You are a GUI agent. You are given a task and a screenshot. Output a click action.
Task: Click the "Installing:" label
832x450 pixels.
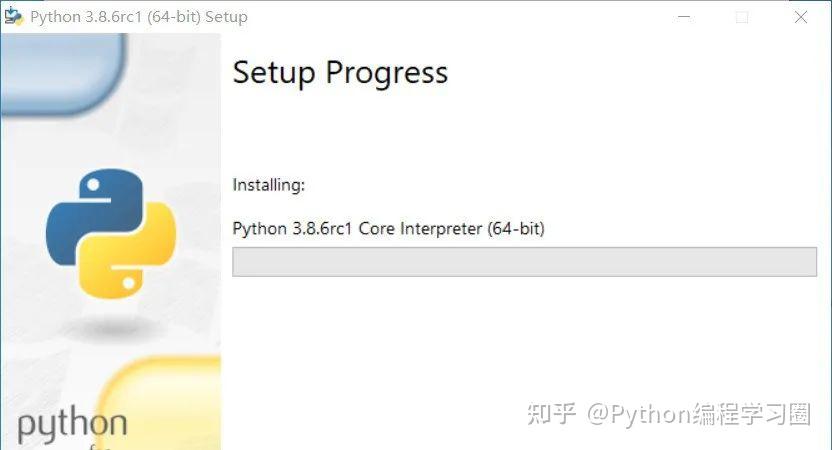pos(268,185)
